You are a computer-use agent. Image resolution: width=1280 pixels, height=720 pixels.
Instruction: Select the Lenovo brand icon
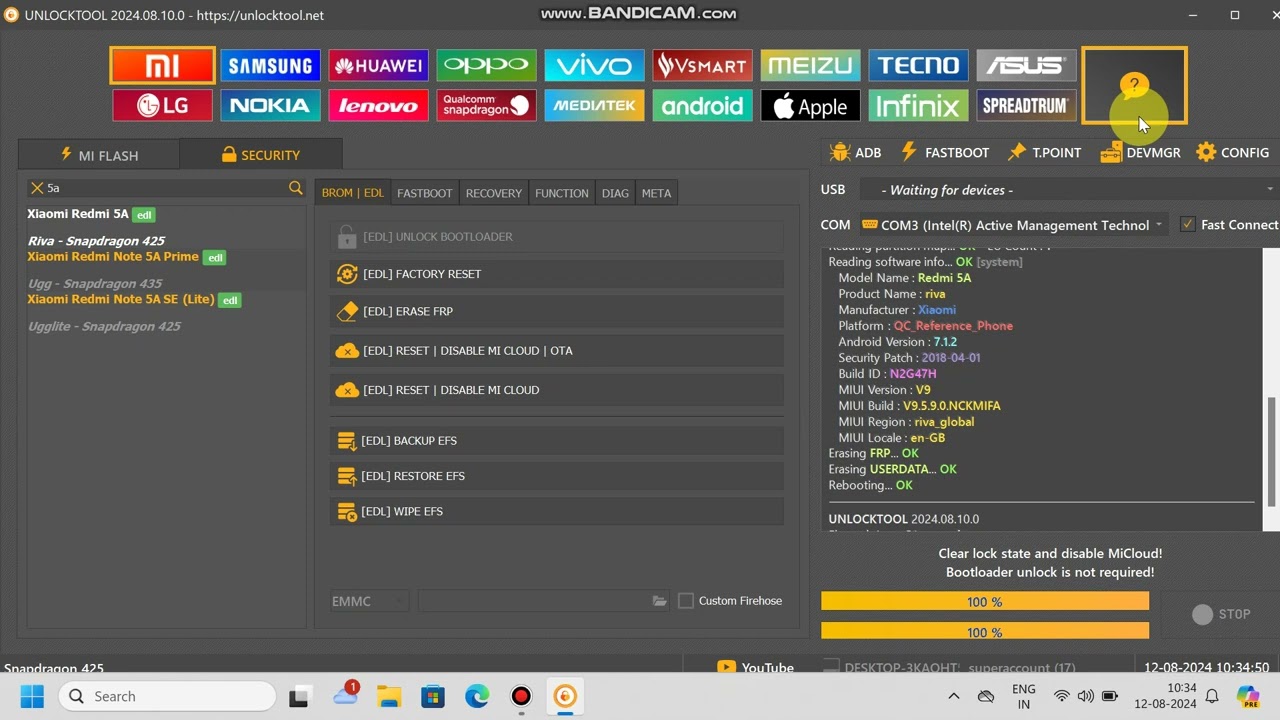[378, 105]
